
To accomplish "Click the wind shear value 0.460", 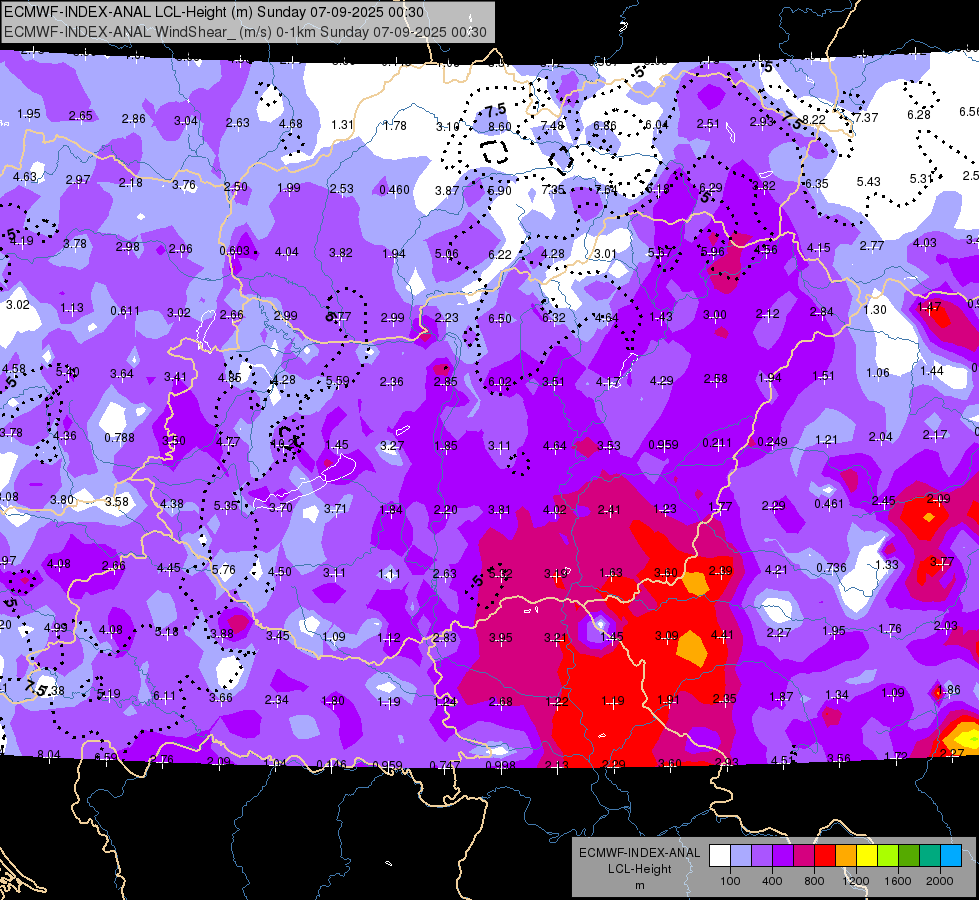I will click(395, 189).
